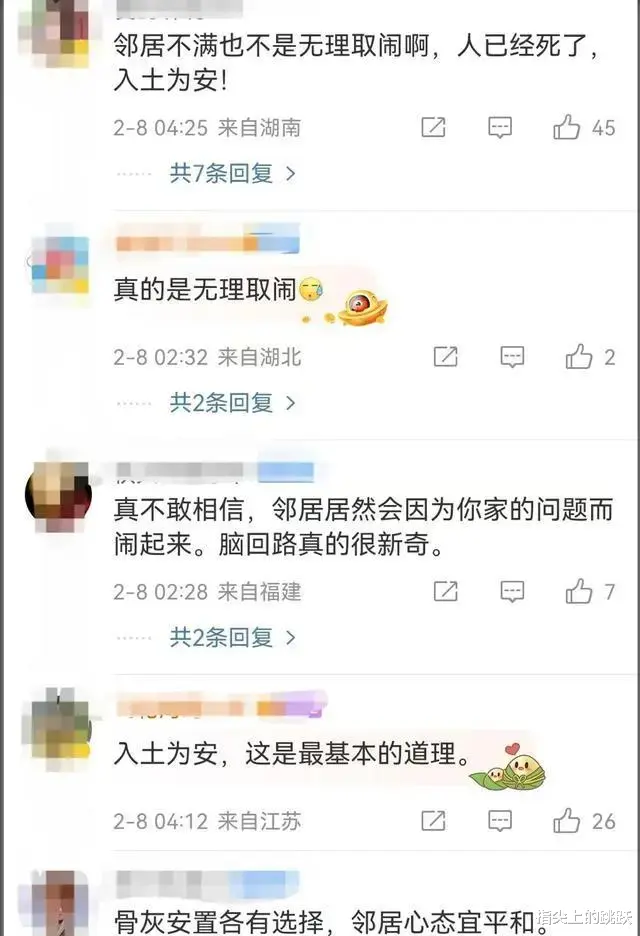Screen dimensions: 640x936
Task: Share the Fujian comment posted at 02:28
Action: pos(445,591)
